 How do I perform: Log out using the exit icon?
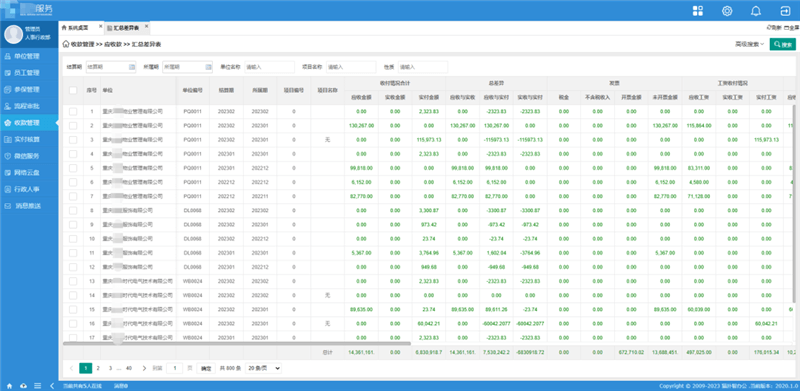pyautogui.click(x=785, y=11)
